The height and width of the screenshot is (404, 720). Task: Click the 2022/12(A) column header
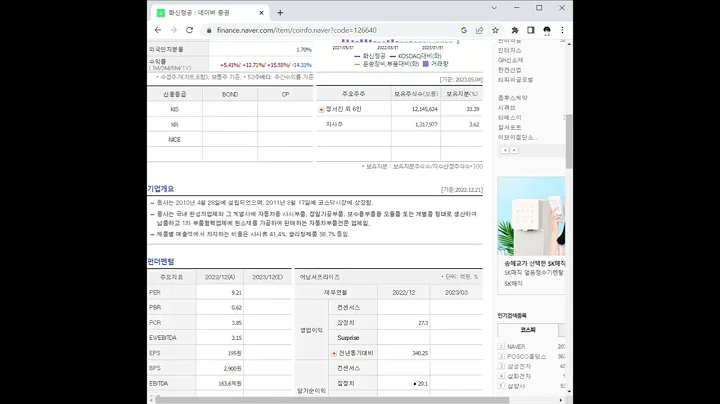point(220,277)
